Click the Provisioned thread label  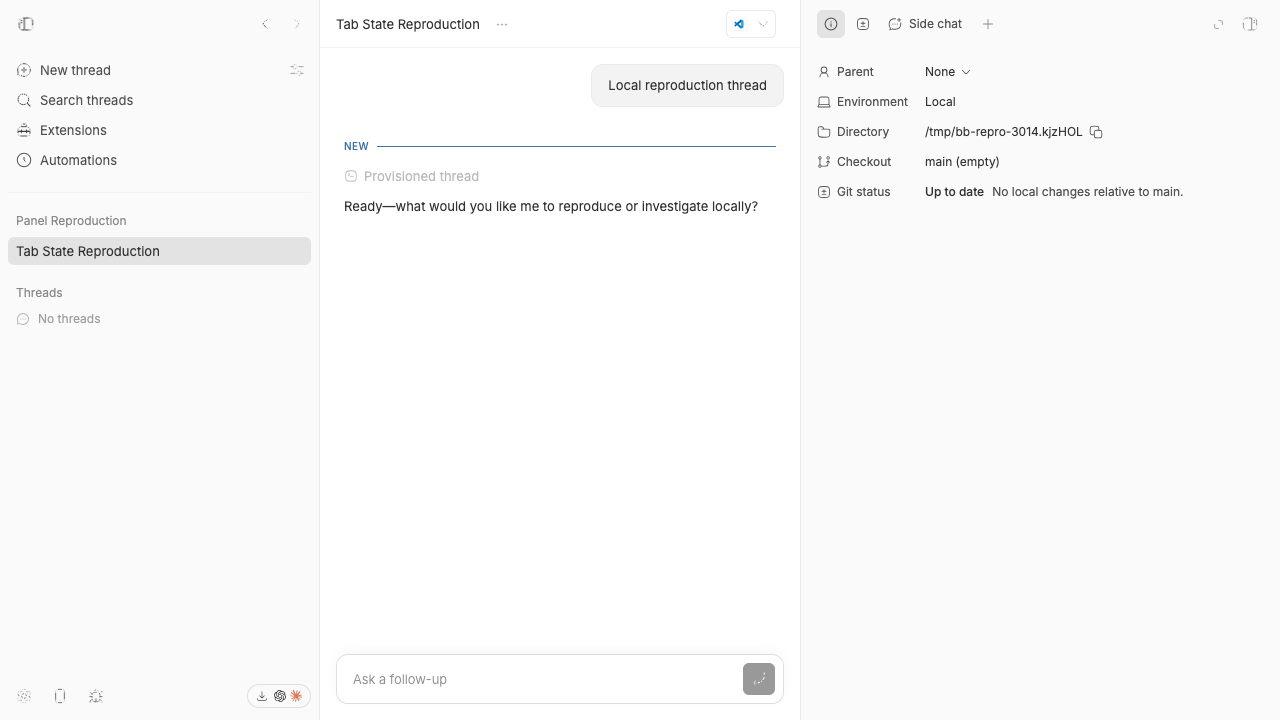coord(421,176)
